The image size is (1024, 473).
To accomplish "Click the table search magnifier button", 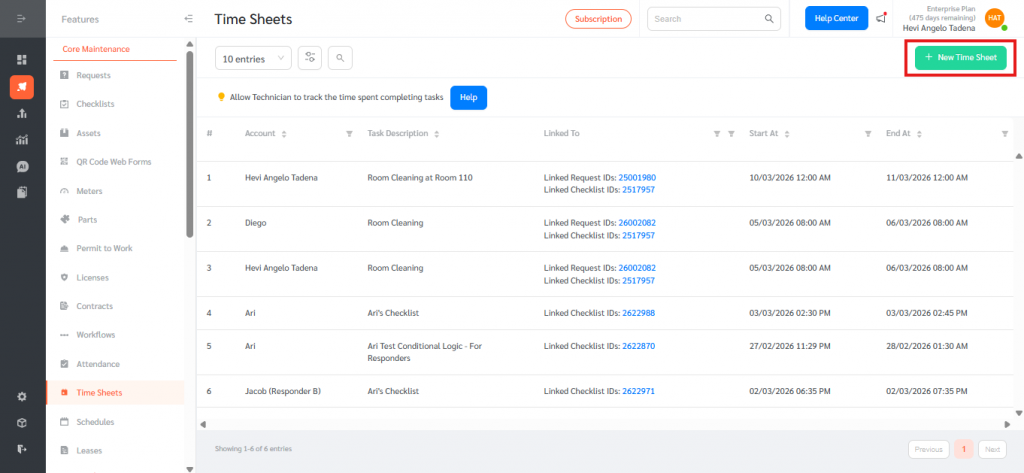I will [x=339, y=58].
